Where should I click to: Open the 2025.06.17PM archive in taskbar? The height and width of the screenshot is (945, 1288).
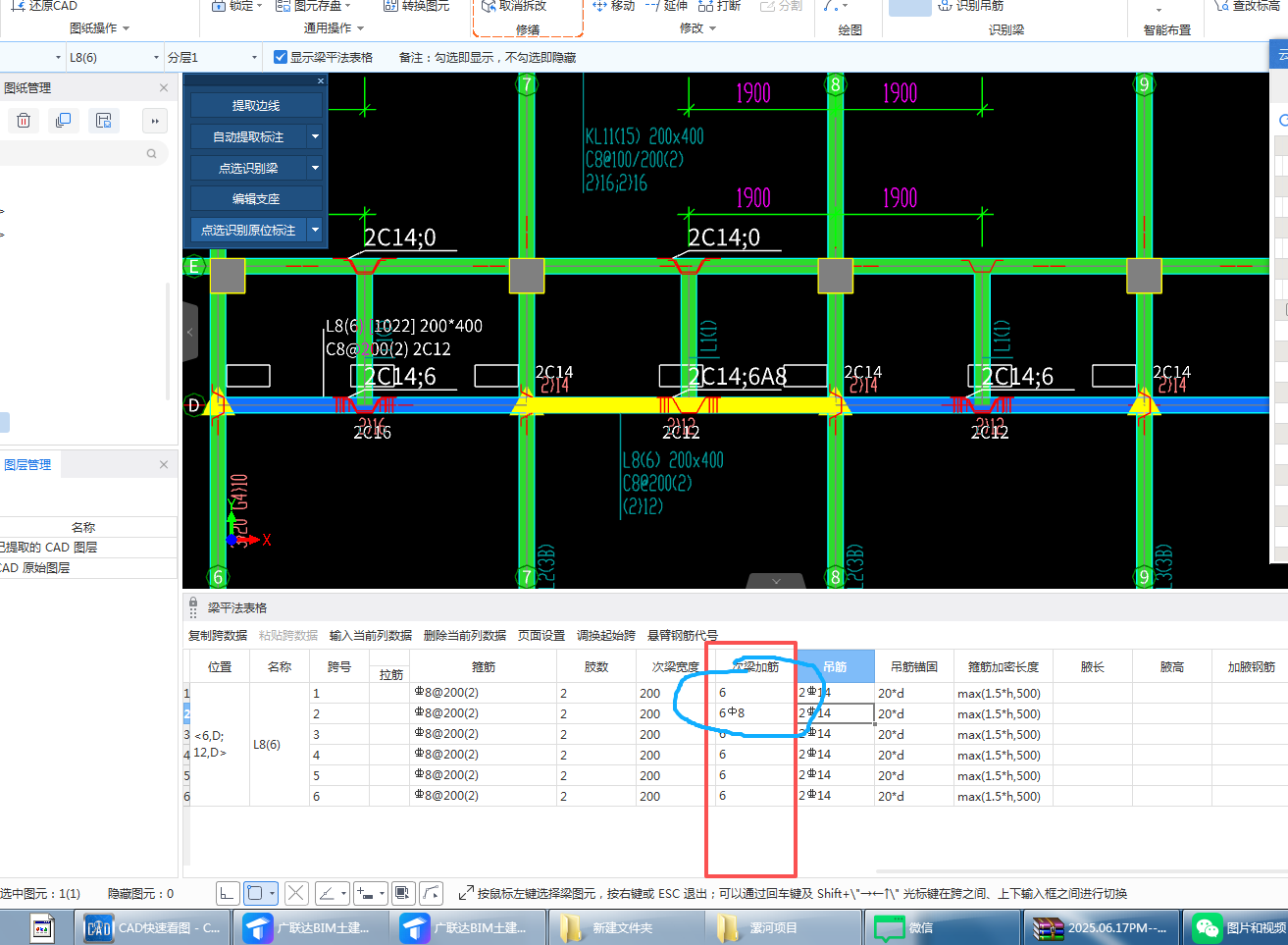1100,927
